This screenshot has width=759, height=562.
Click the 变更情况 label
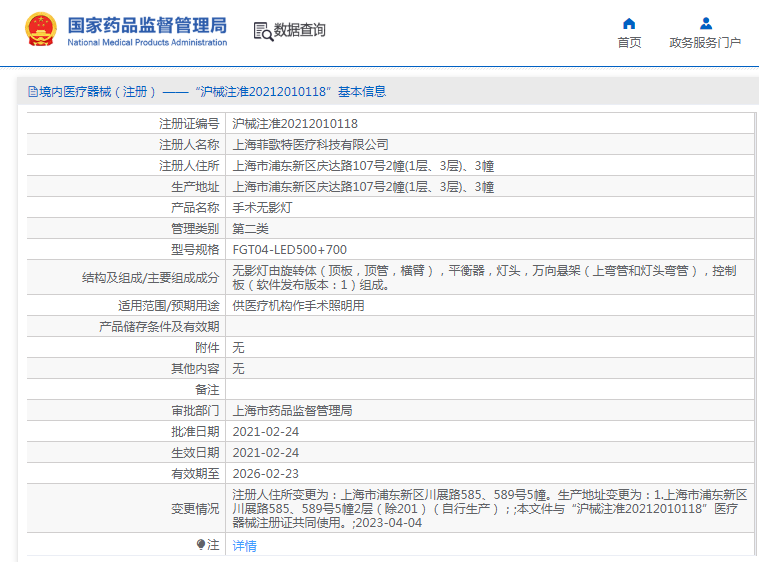[195, 509]
